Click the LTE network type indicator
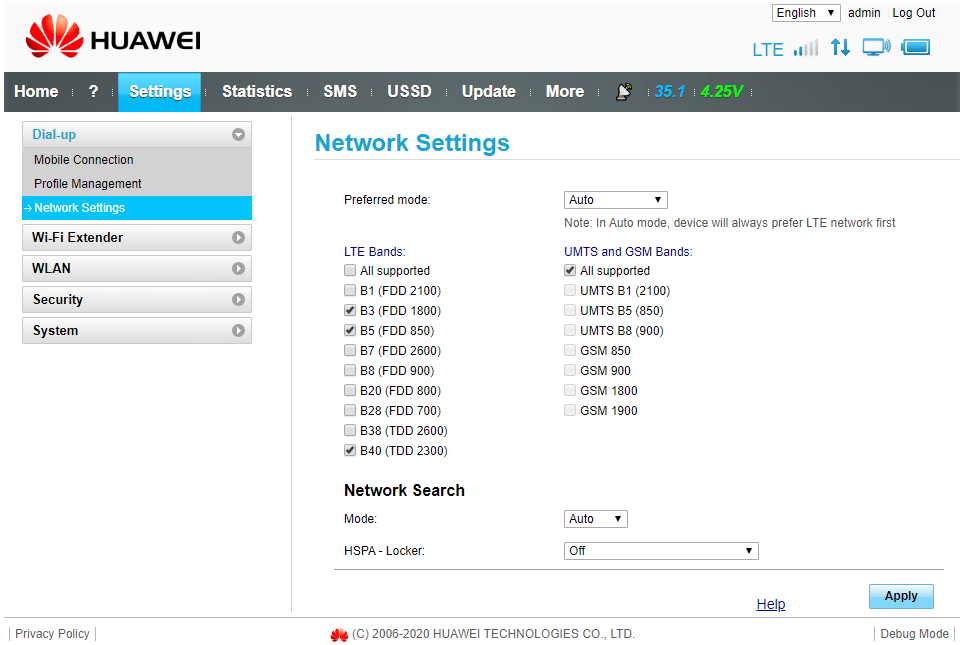 click(768, 49)
